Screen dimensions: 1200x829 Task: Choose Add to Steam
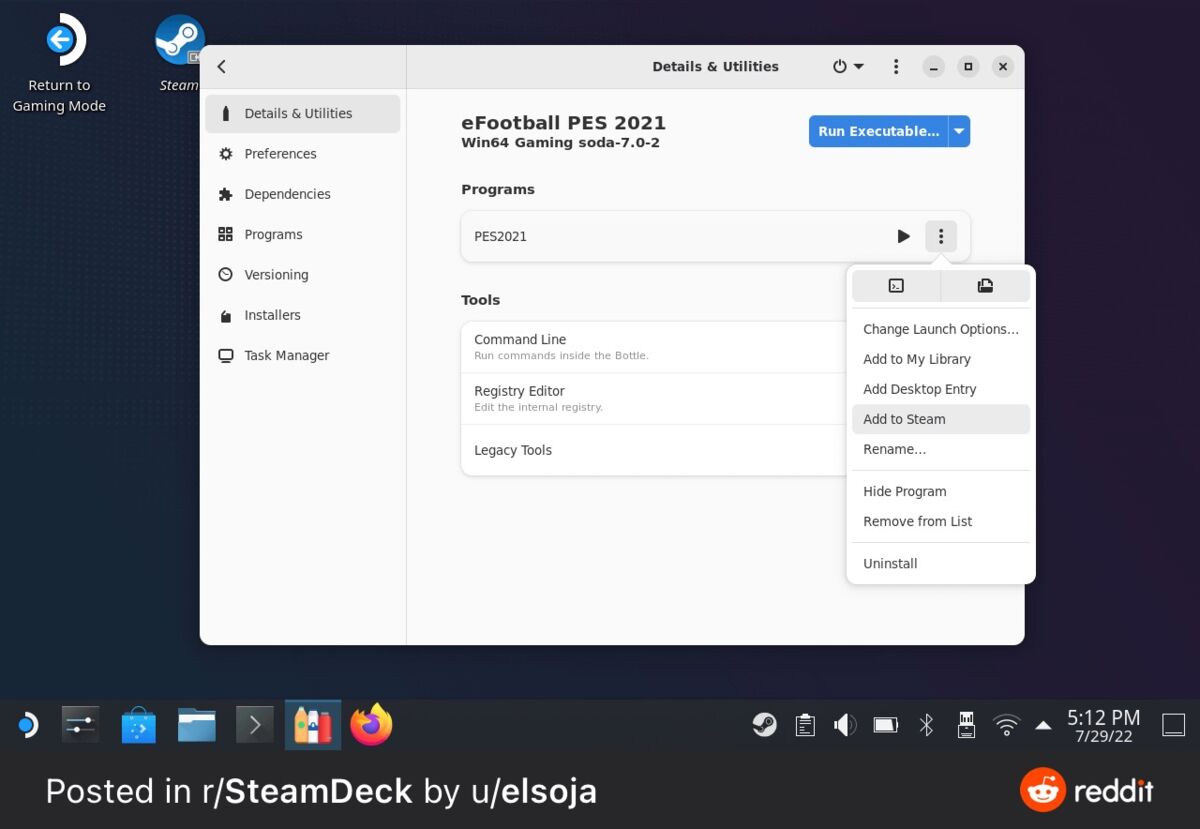tap(941, 419)
